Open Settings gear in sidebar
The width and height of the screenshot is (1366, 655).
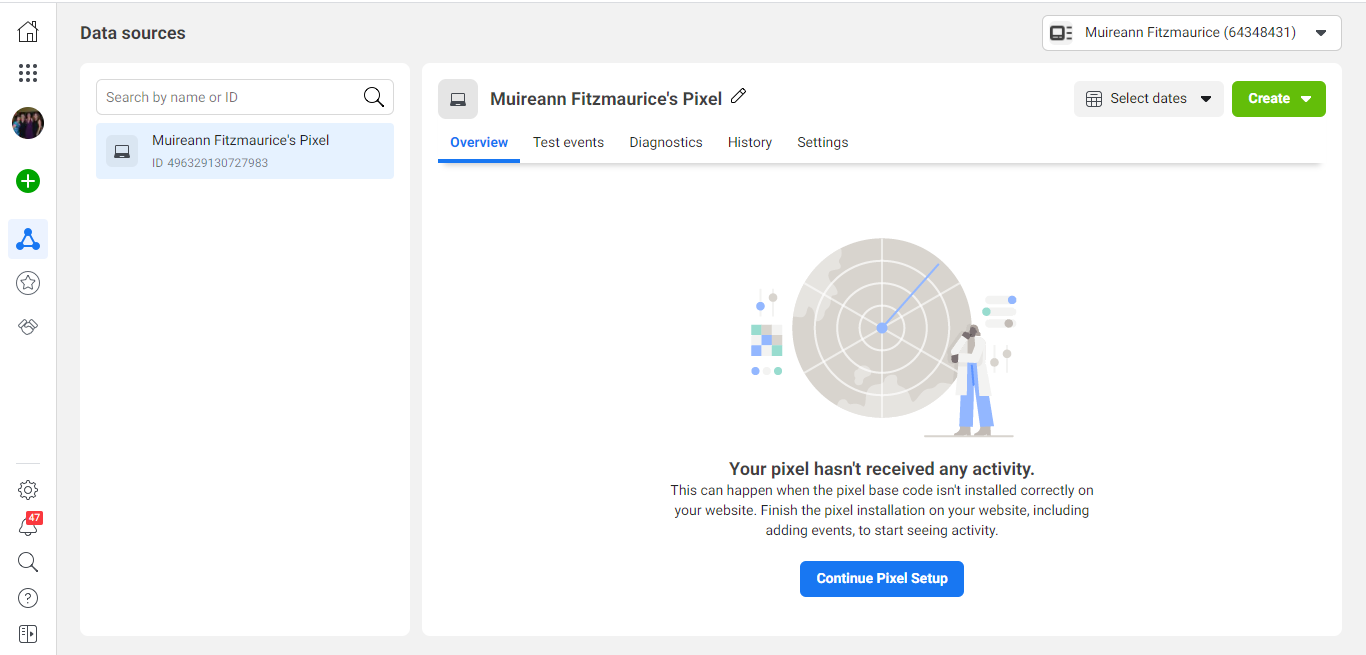[28, 490]
